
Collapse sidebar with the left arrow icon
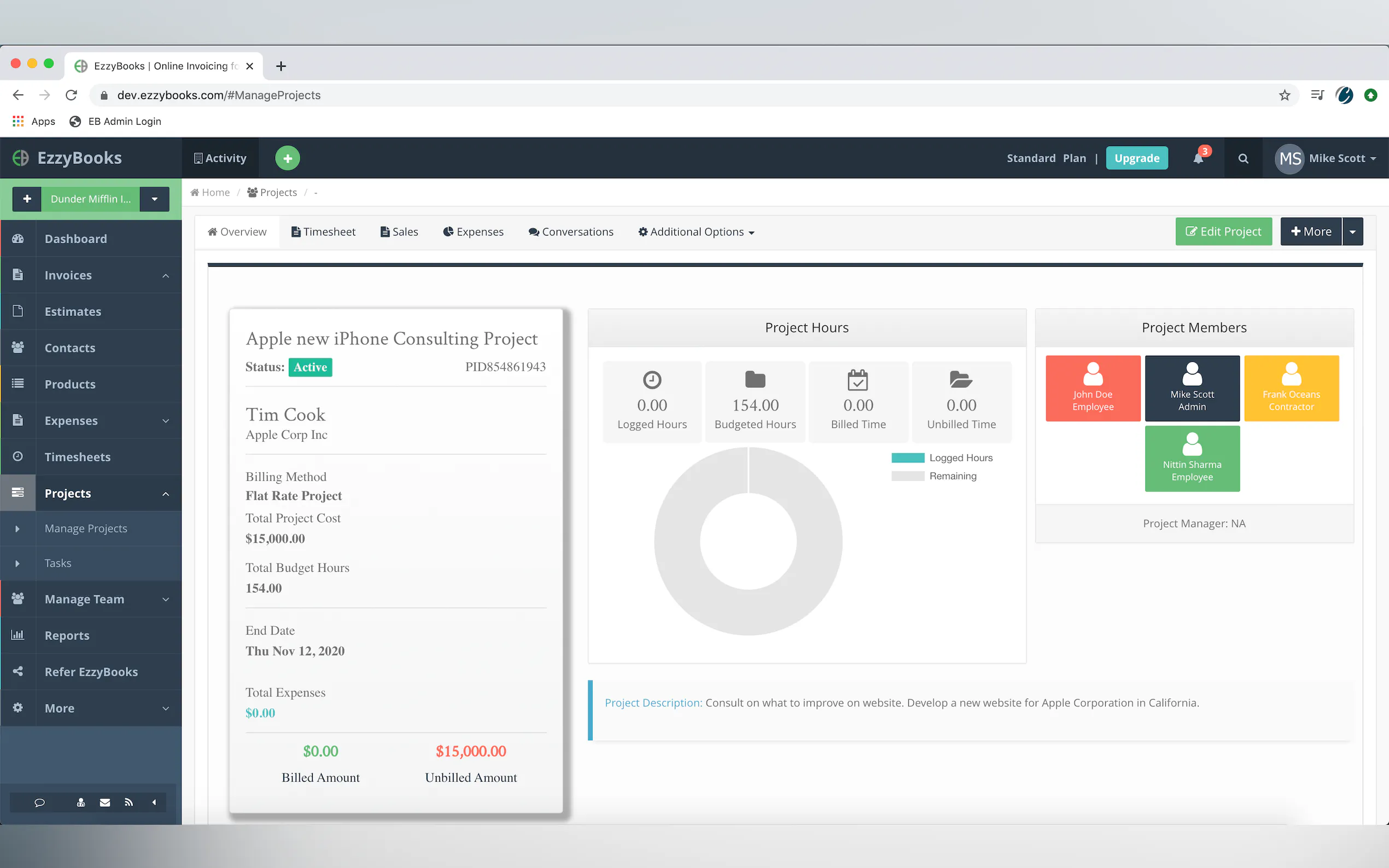154,802
